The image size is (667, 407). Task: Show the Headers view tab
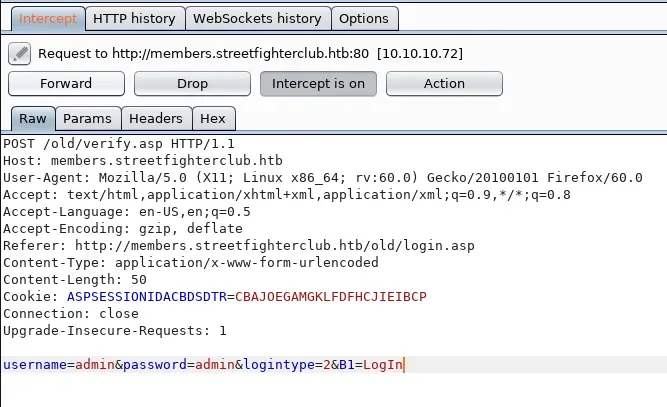tap(156, 119)
